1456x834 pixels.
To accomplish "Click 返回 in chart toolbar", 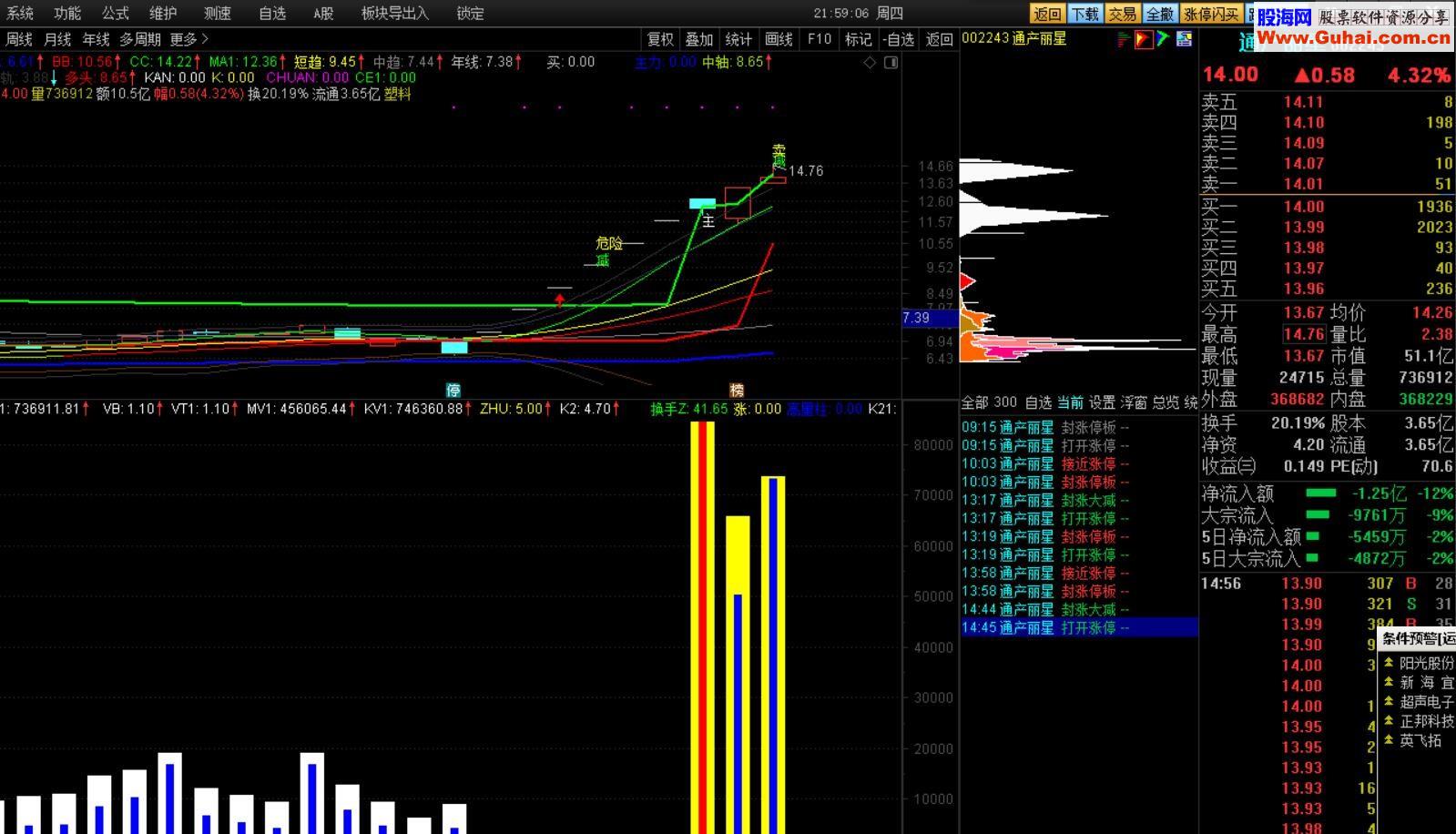I will pyautogui.click(x=939, y=39).
